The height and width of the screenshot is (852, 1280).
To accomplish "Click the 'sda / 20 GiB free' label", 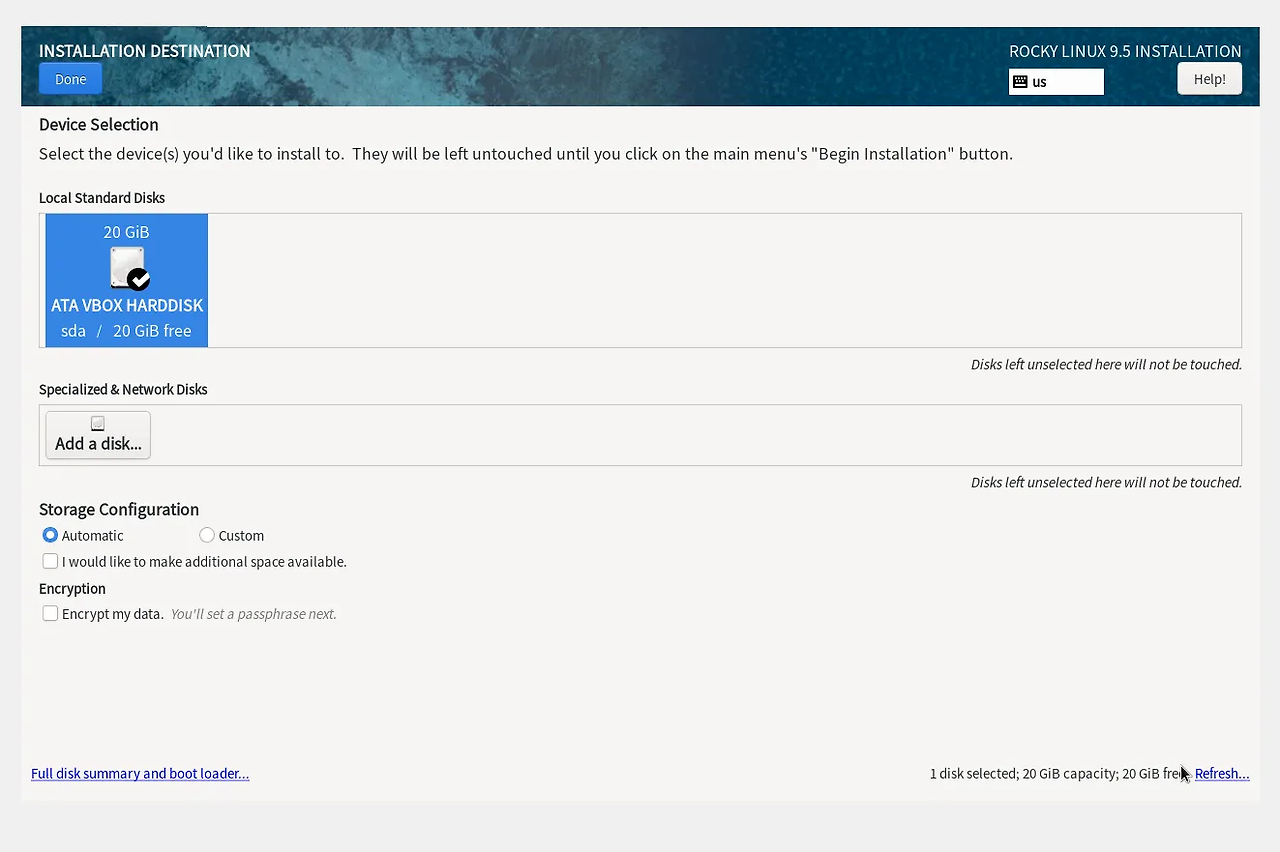I will pyautogui.click(x=126, y=331).
